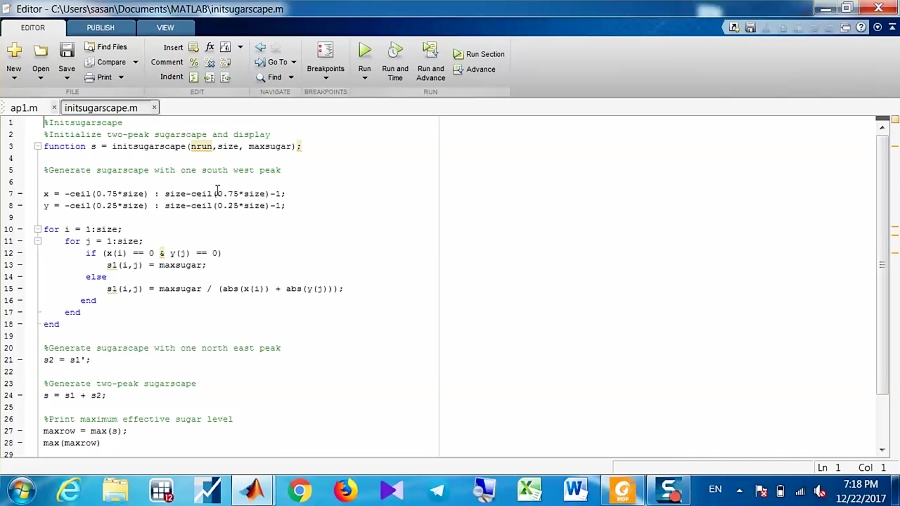Run the script with green Run icon
The height and width of the screenshot is (506, 900).
[x=364, y=50]
